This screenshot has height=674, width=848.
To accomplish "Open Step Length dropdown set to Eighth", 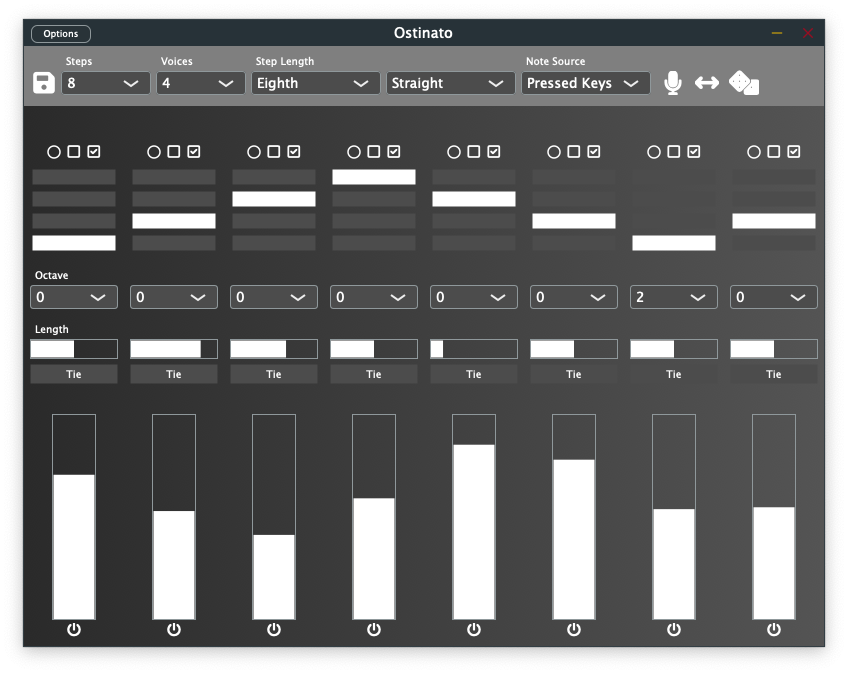I will coord(316,83).
